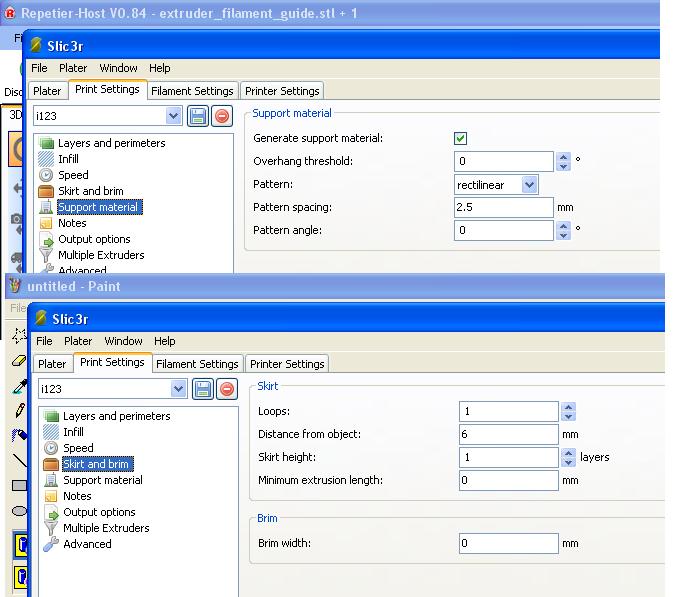Delete the i123 preset in lower Slic3r window

coord(227,389)
